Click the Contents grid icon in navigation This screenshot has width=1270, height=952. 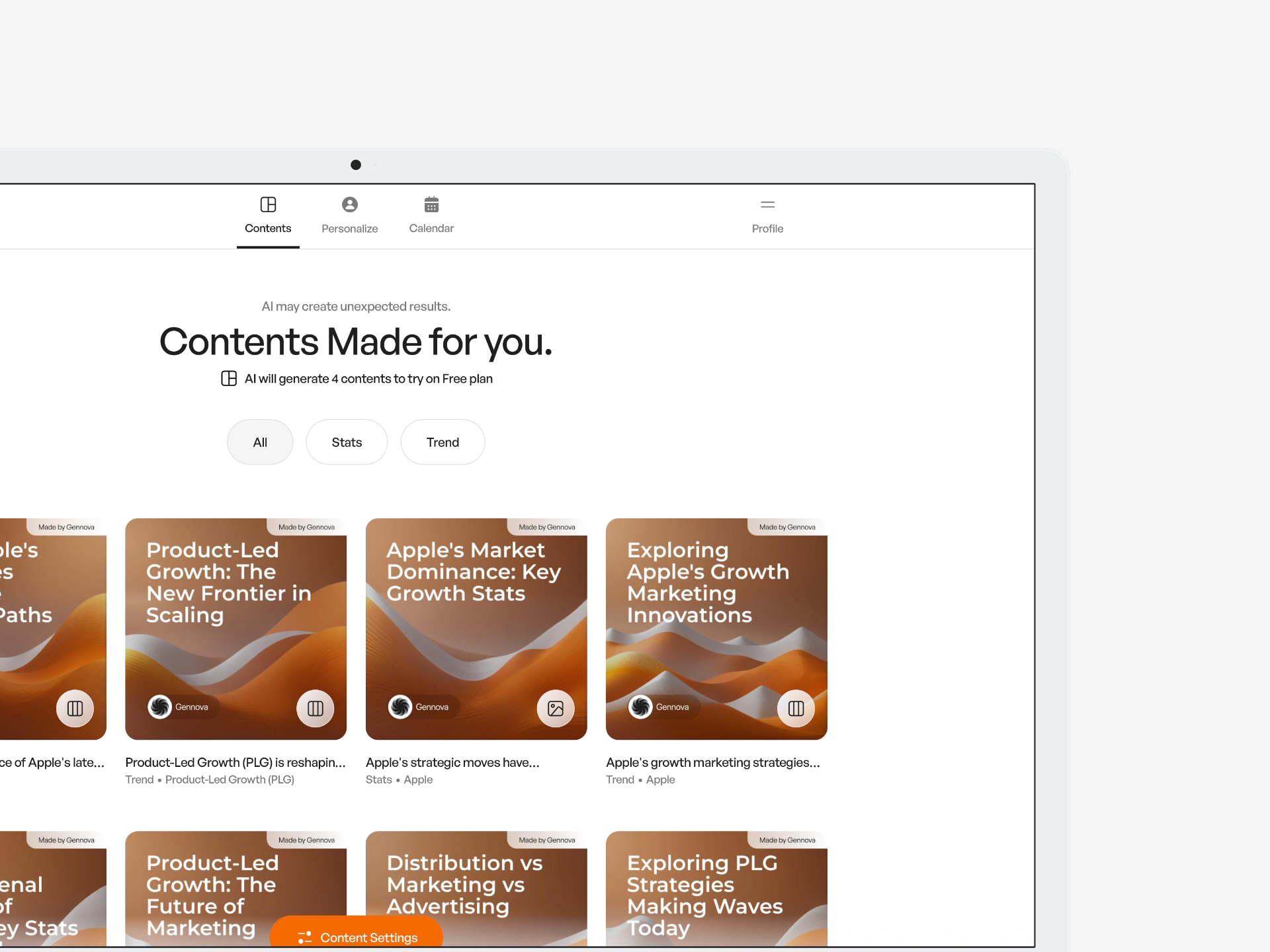tap(268, 204)
